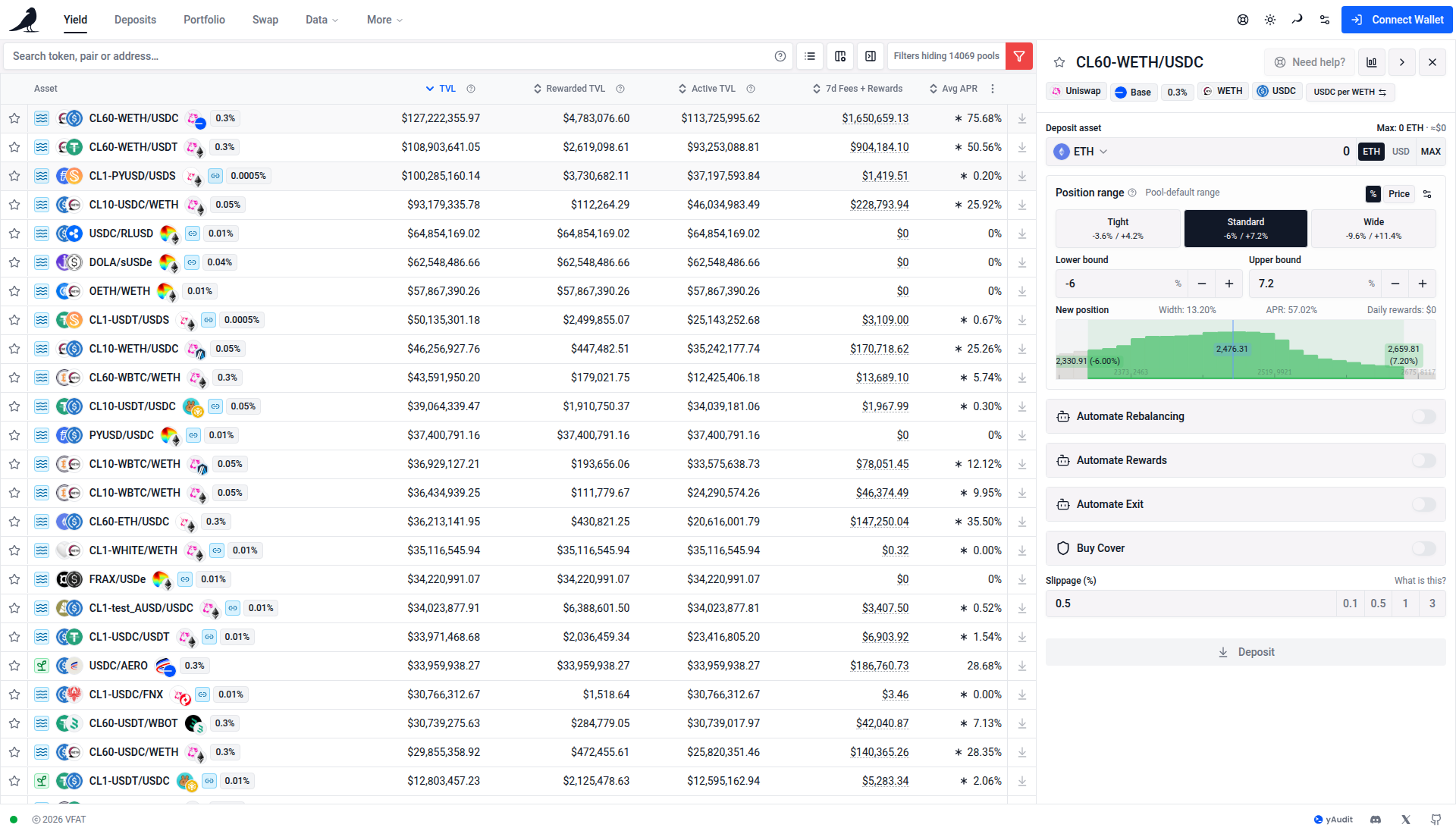Select the Tight range preset

coord(1118,228)
